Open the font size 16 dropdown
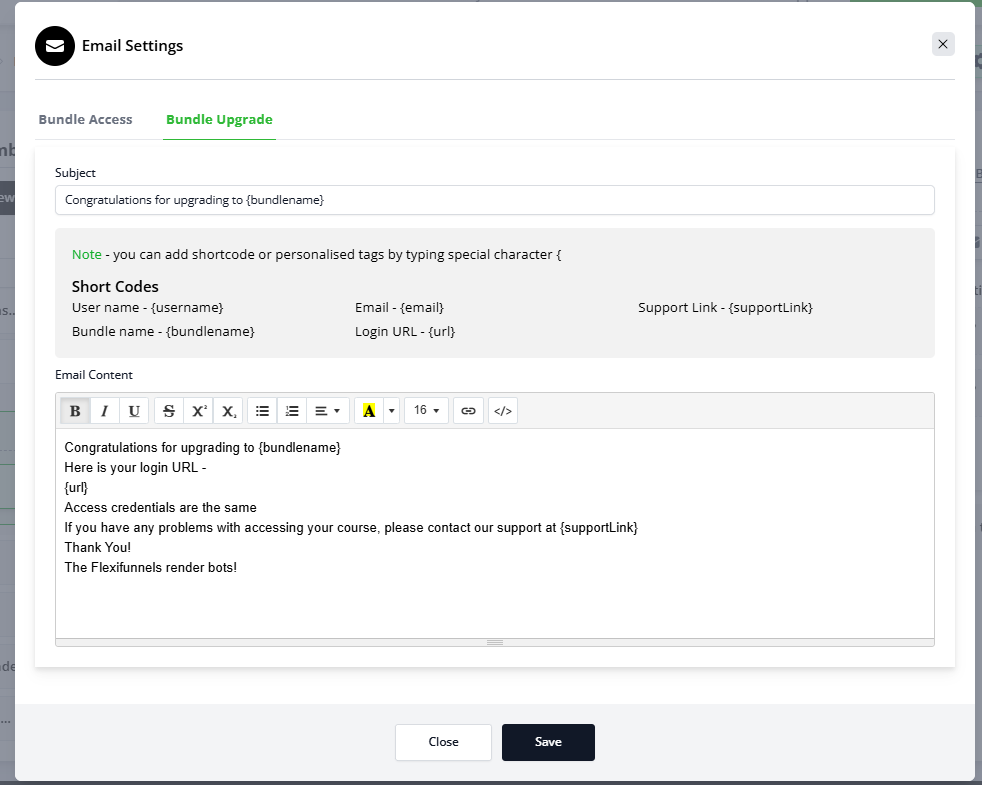The height and width of the screenshot is (785, 982). [426, 411]
